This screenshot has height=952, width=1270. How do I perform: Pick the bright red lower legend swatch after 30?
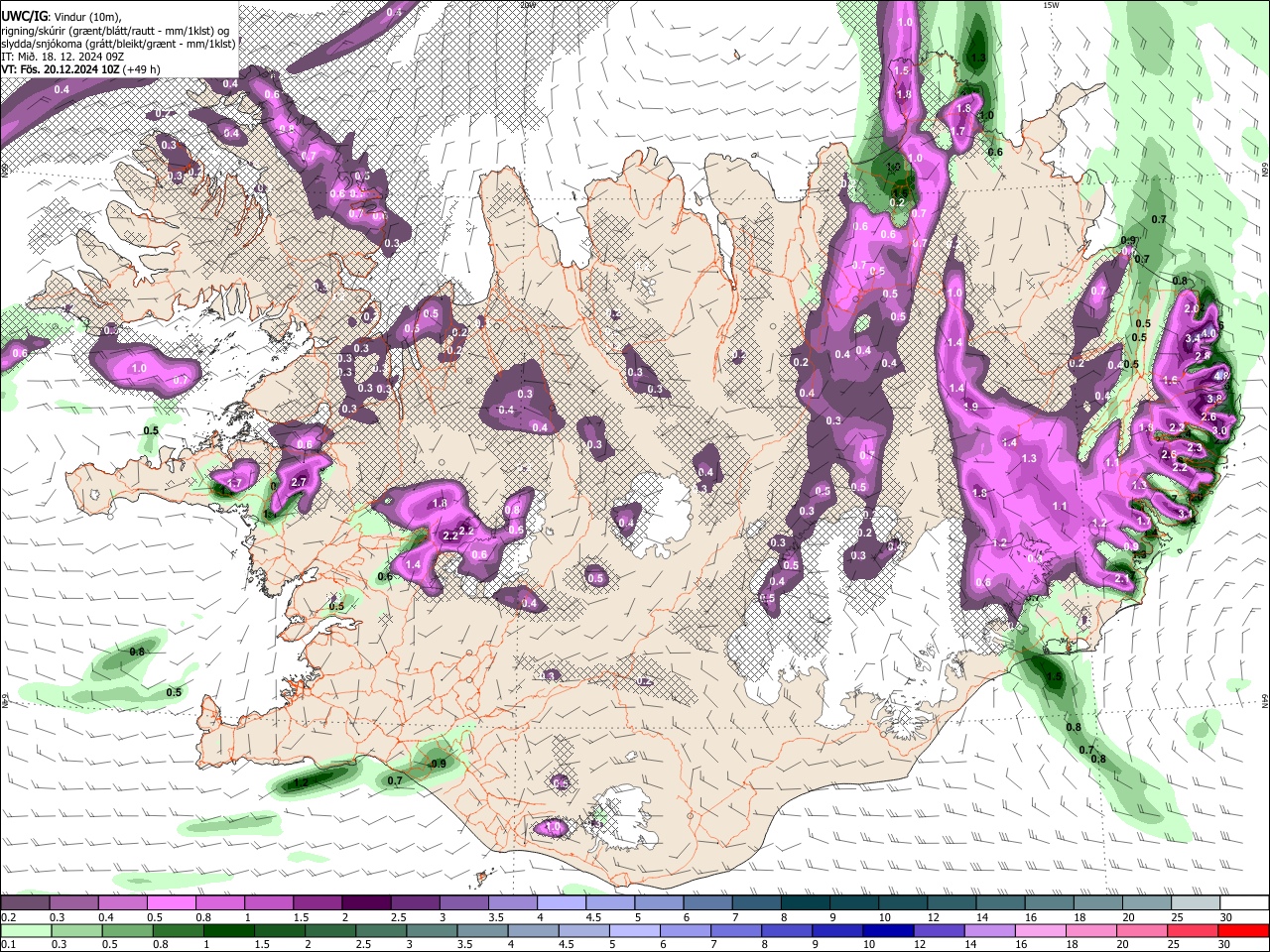(x=1243, y=930)
